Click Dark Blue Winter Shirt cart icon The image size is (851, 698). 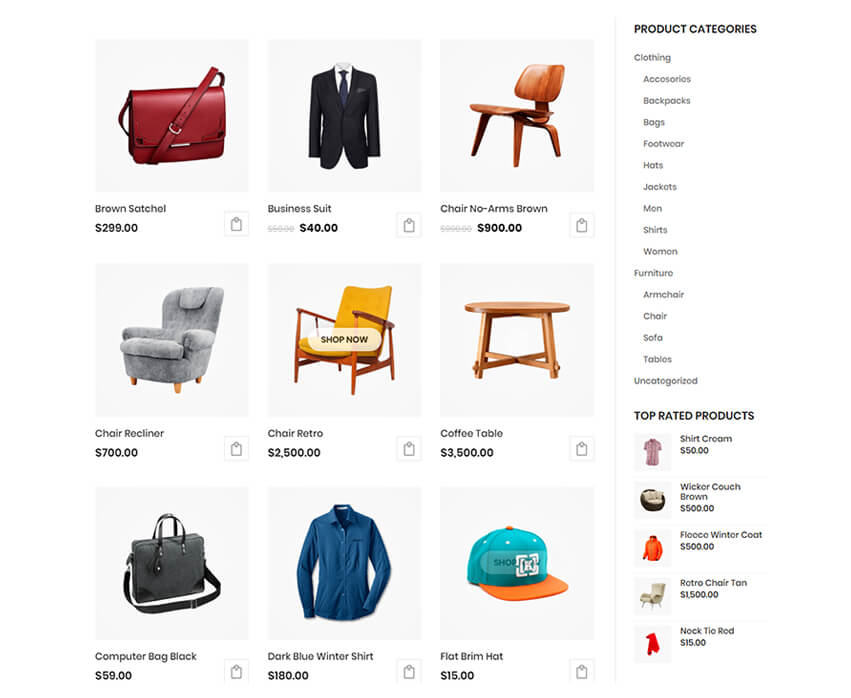(409, 672)
